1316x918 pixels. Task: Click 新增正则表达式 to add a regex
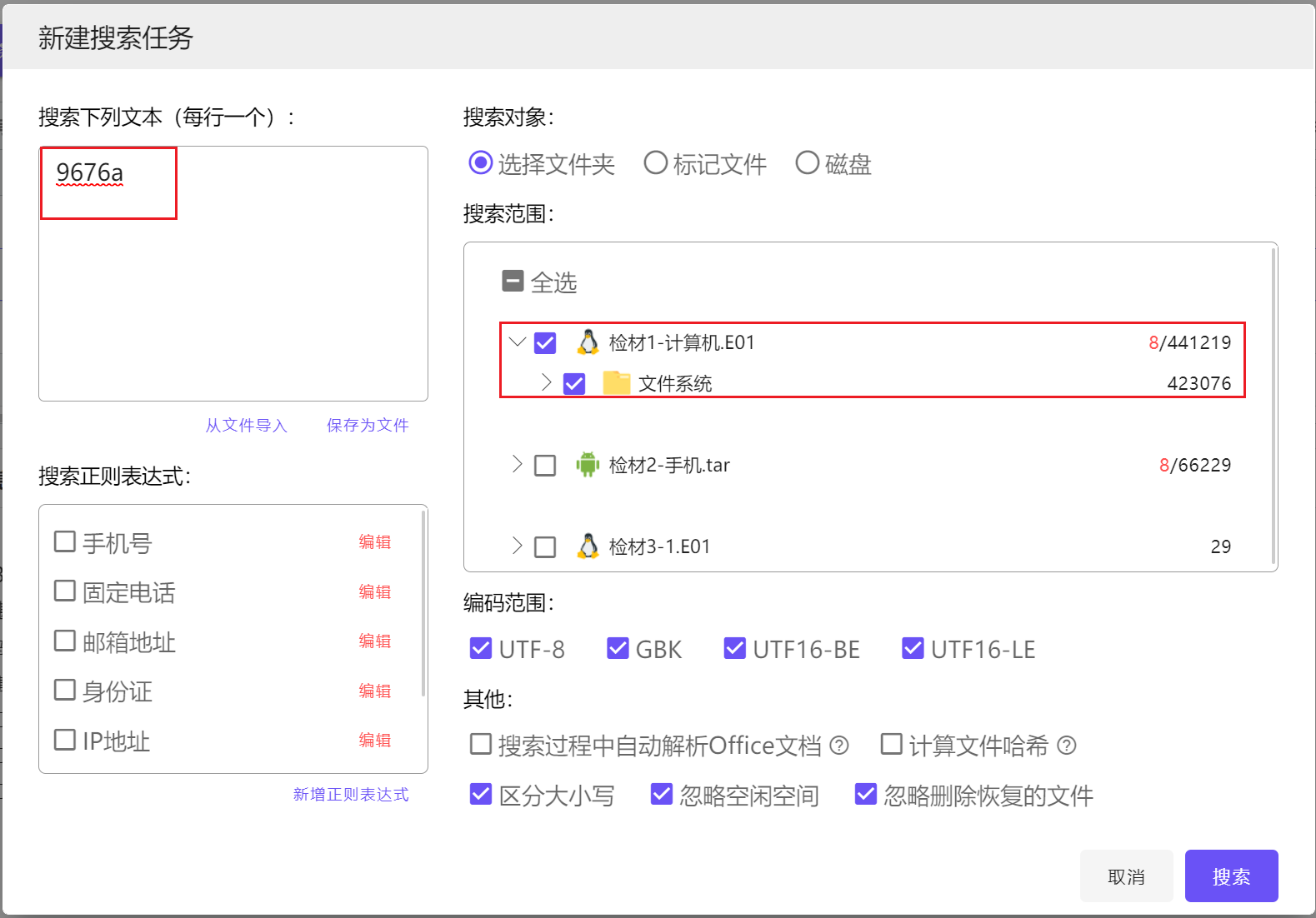point(350,795)
